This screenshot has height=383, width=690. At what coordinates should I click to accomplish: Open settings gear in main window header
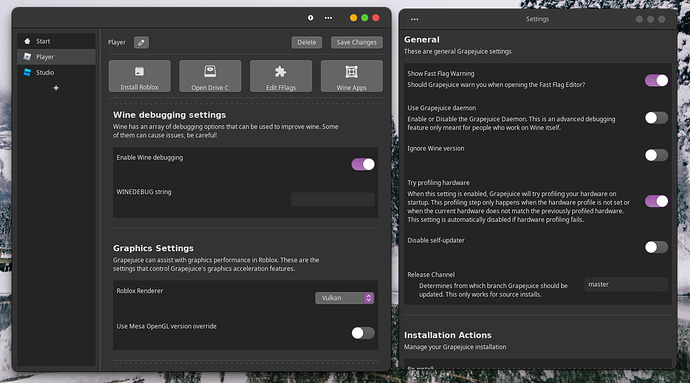[311, 18]
